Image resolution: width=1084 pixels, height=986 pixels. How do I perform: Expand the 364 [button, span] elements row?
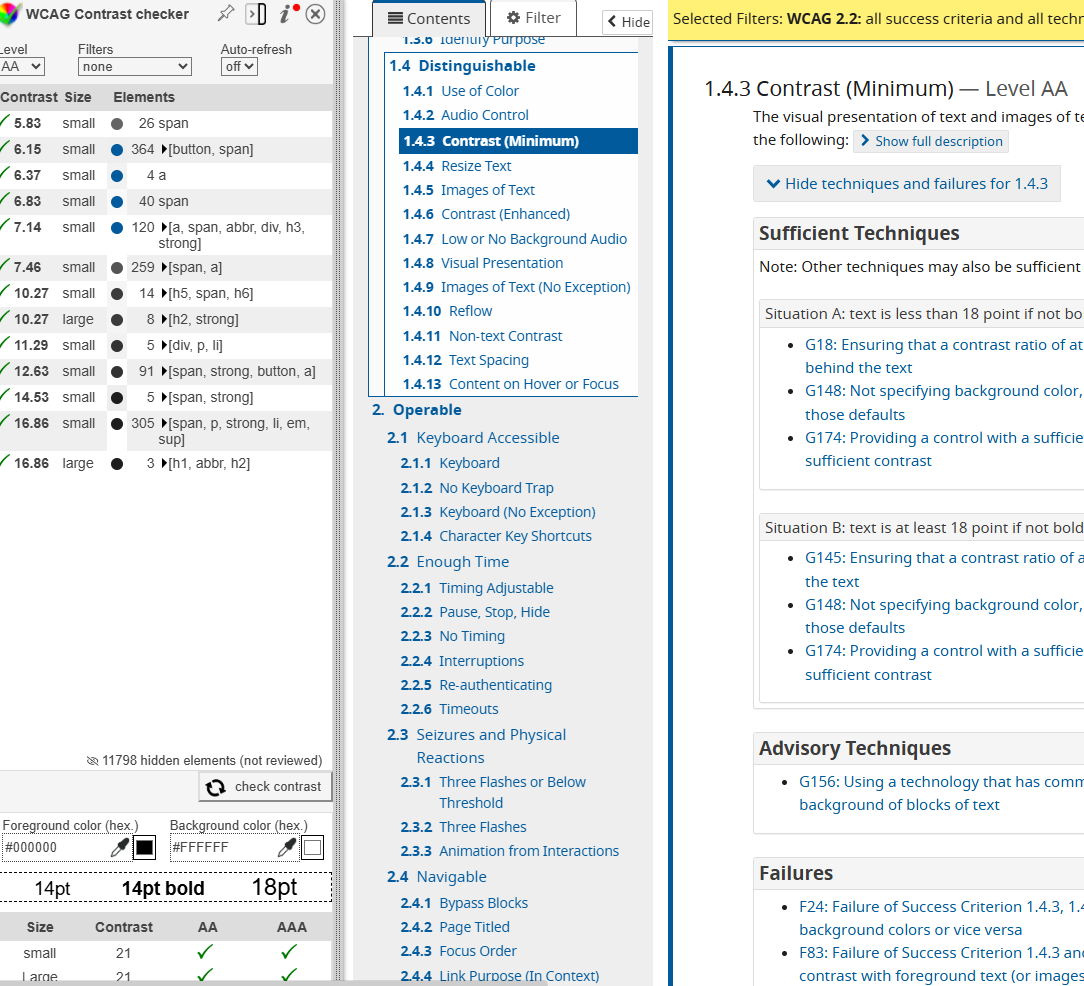coord(164,150)
